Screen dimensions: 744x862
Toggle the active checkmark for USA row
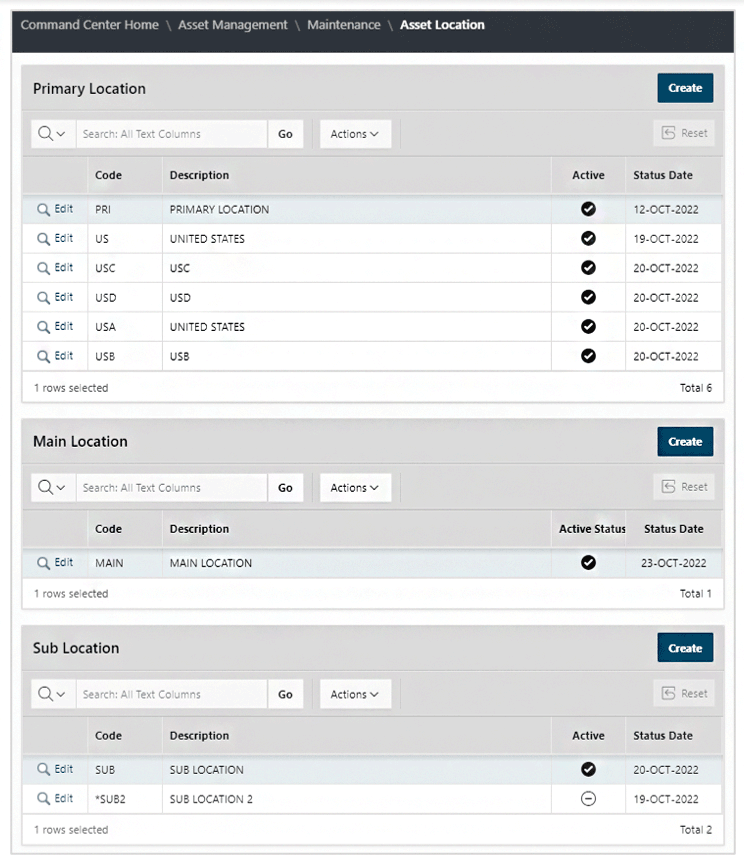pyautogui.click(x=588, y=327)
